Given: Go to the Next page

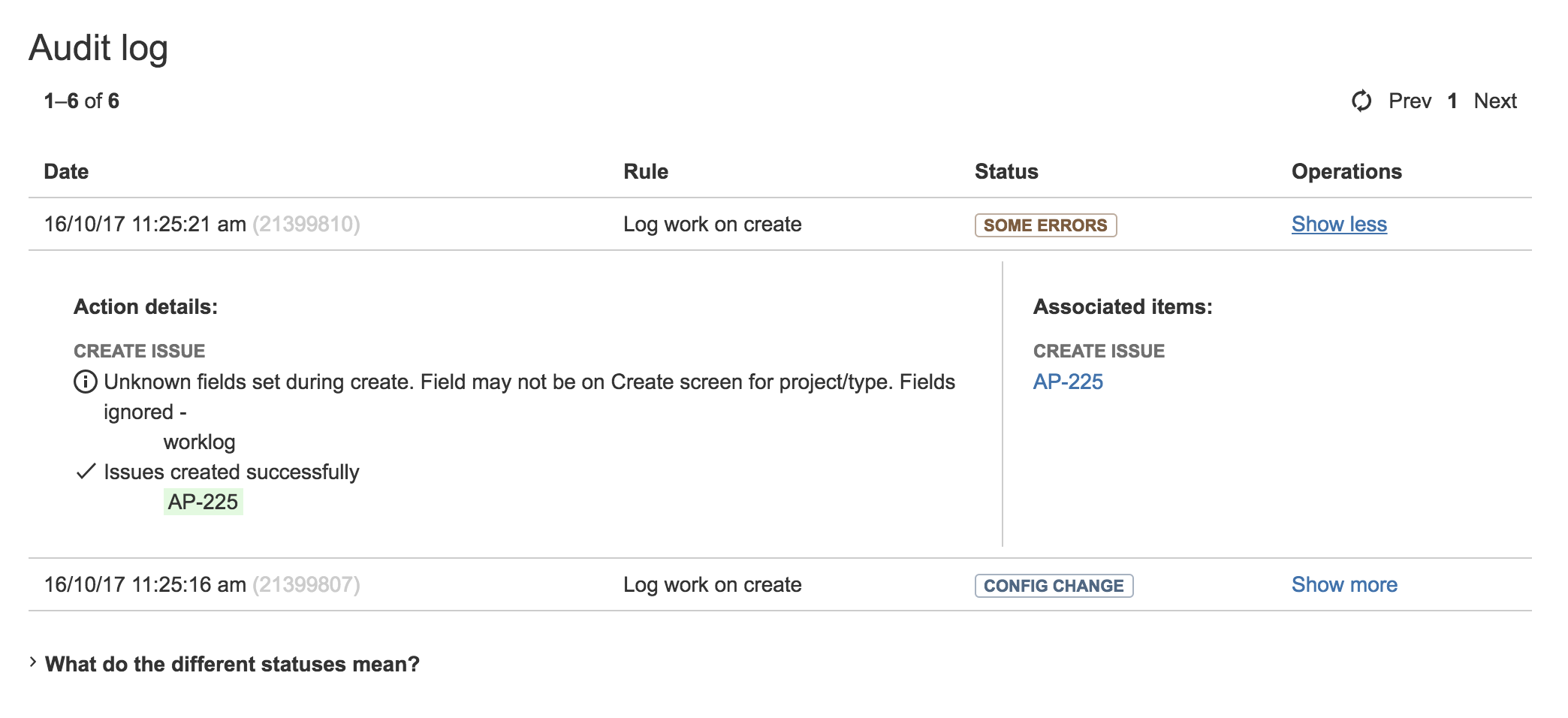Looking at the screenshot, I should coord(1495,101).
